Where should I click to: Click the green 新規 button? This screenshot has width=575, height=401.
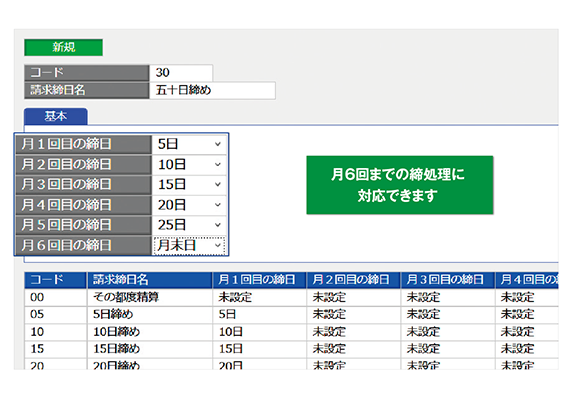(63, 47)
